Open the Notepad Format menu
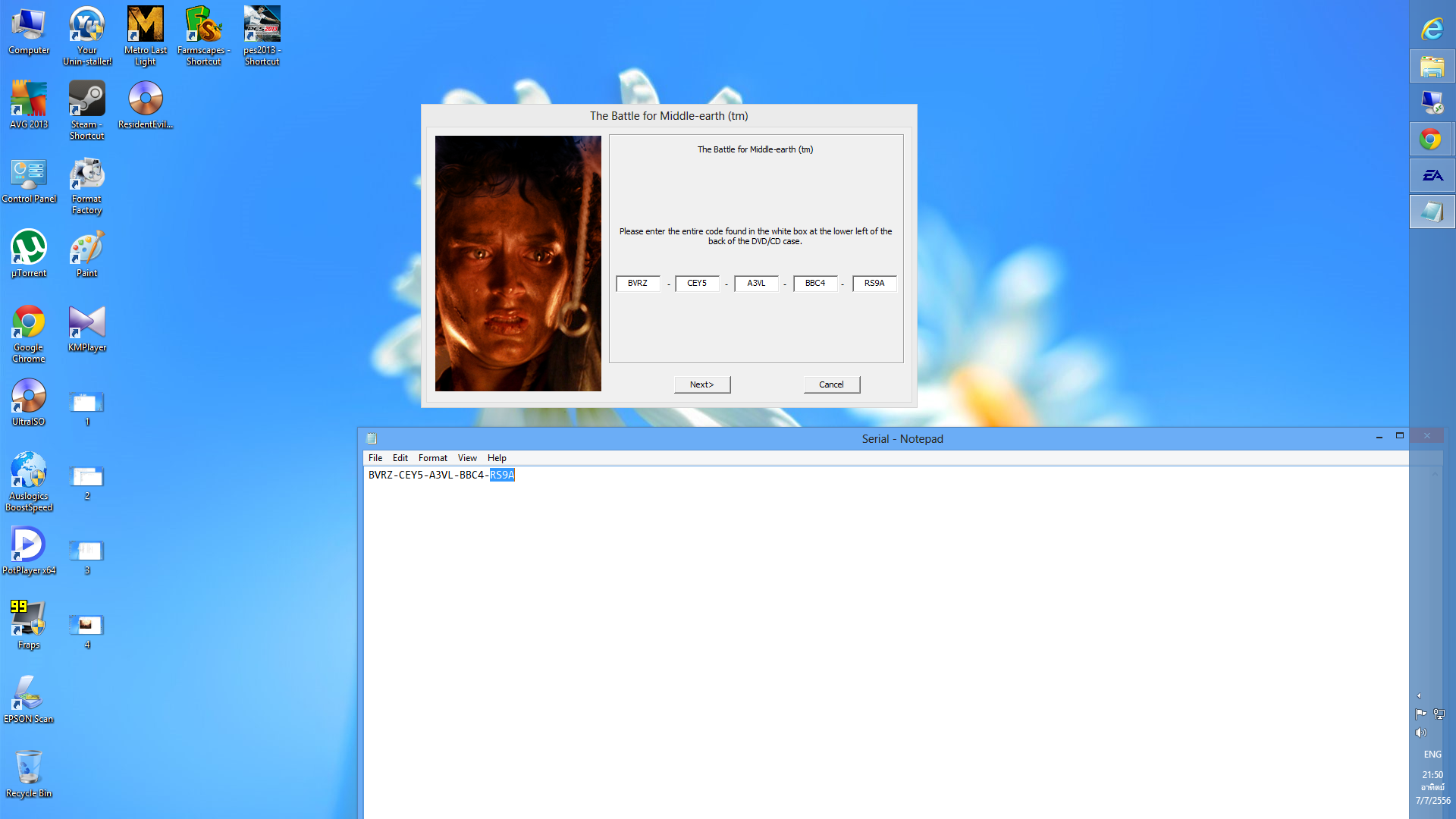The height and width of the screenshot is (819, 1456). pos(432,458)
